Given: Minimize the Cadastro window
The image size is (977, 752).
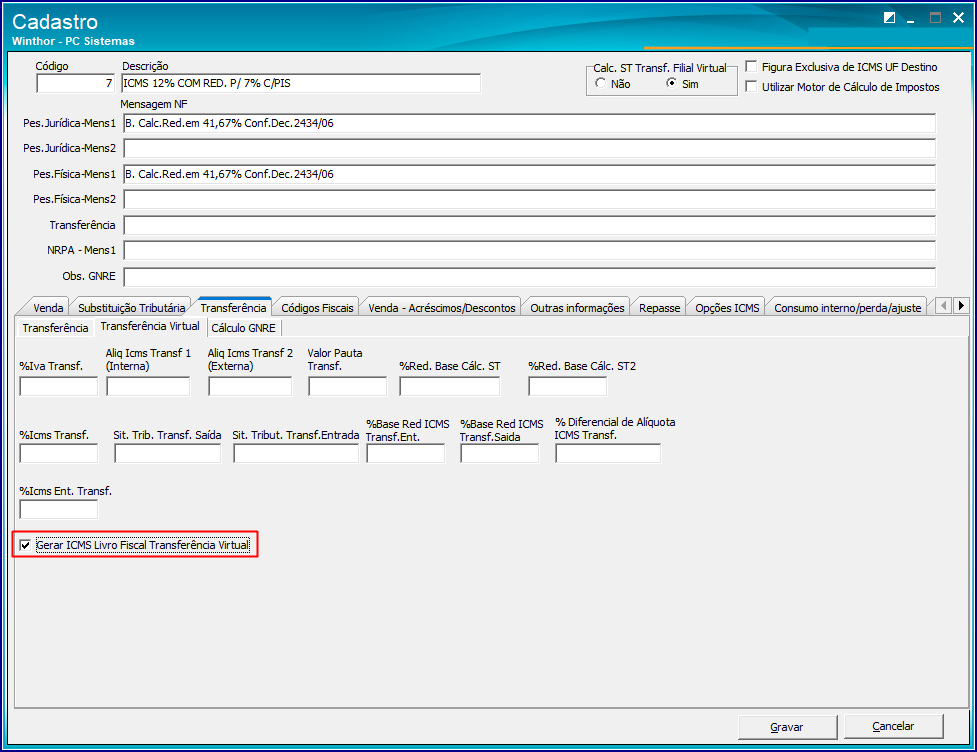Looking at the screenshot, I should click(x=911, y=19).
